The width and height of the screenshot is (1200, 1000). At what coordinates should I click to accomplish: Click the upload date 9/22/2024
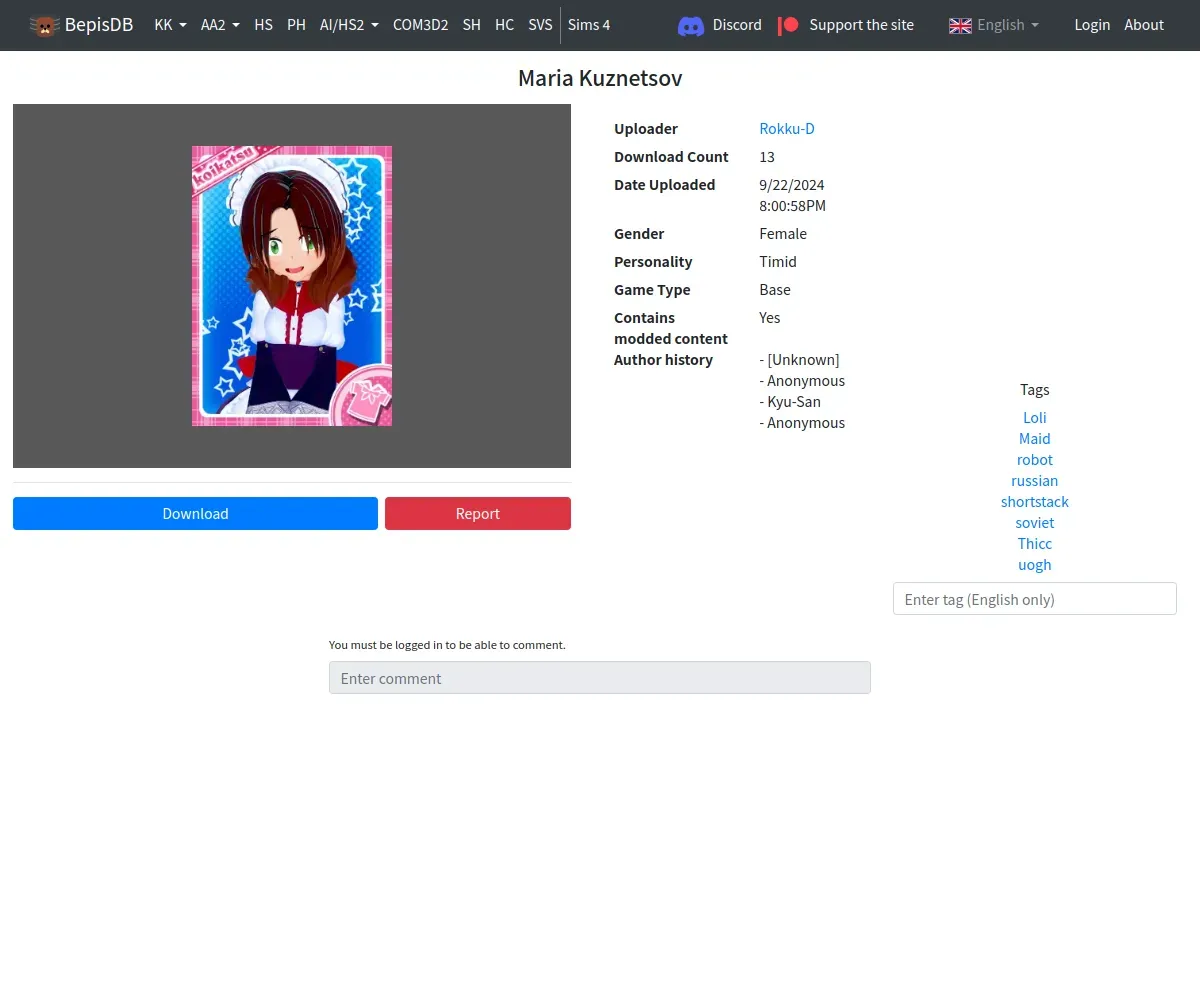(x=792, y=185)
